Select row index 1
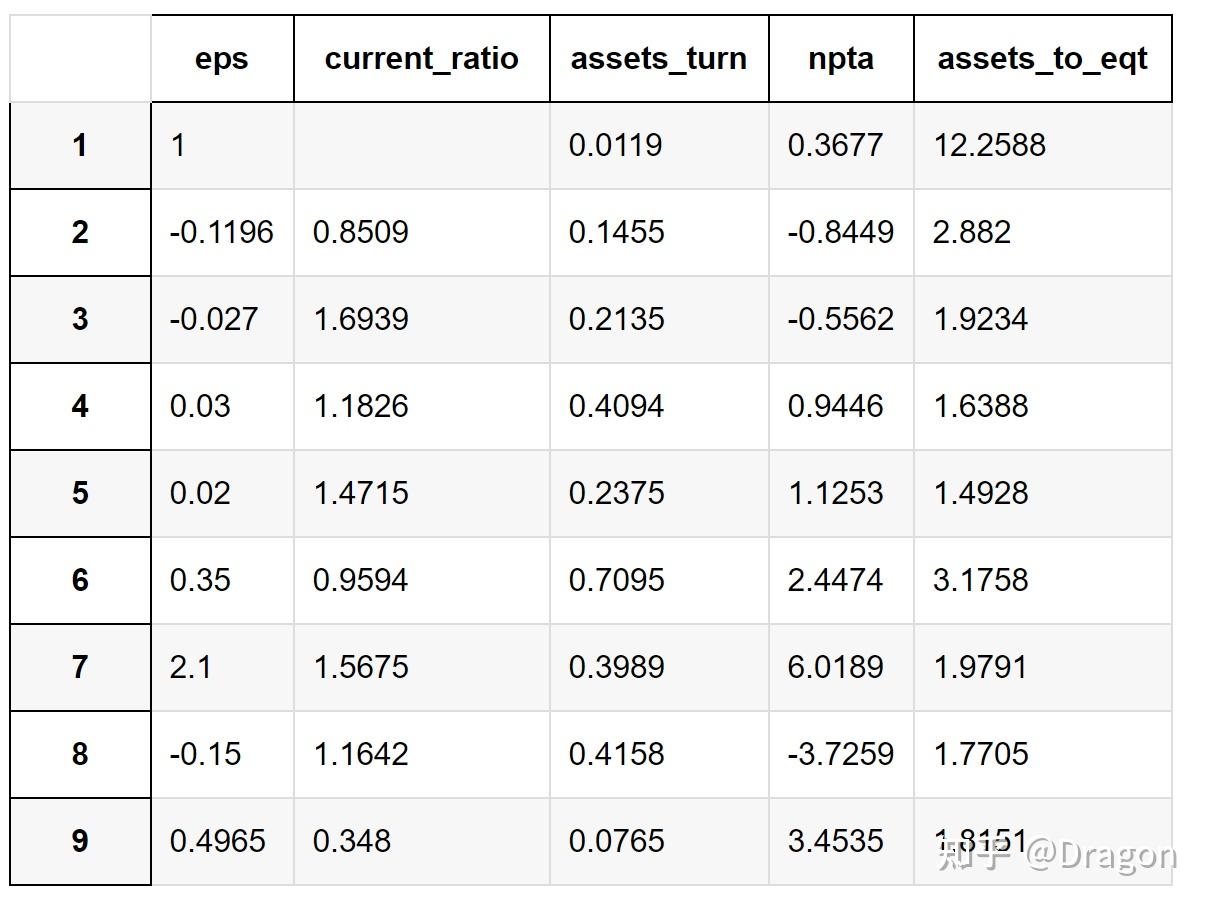Viewport: 1208px width, 908px height. coord(80,146)
